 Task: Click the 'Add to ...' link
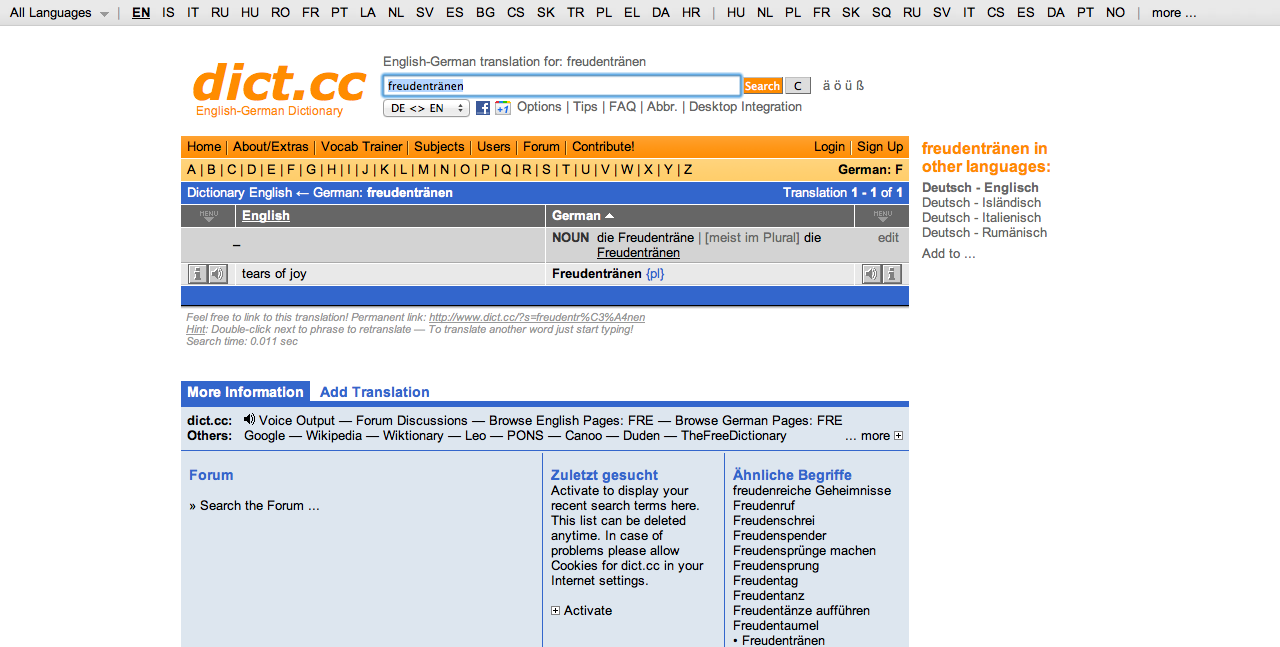point(949,254)
